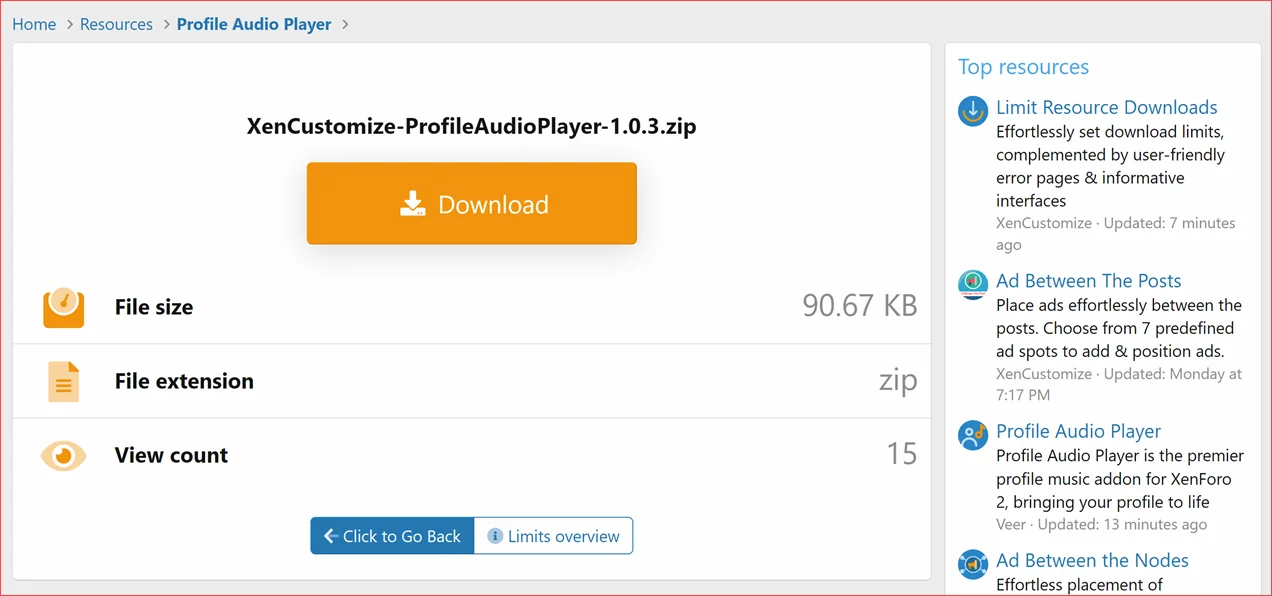Expand the breadcrumb chevron after Profile Audio Player
The width and height of the screenshot is (1272, 596).
(x=346, y=24)
